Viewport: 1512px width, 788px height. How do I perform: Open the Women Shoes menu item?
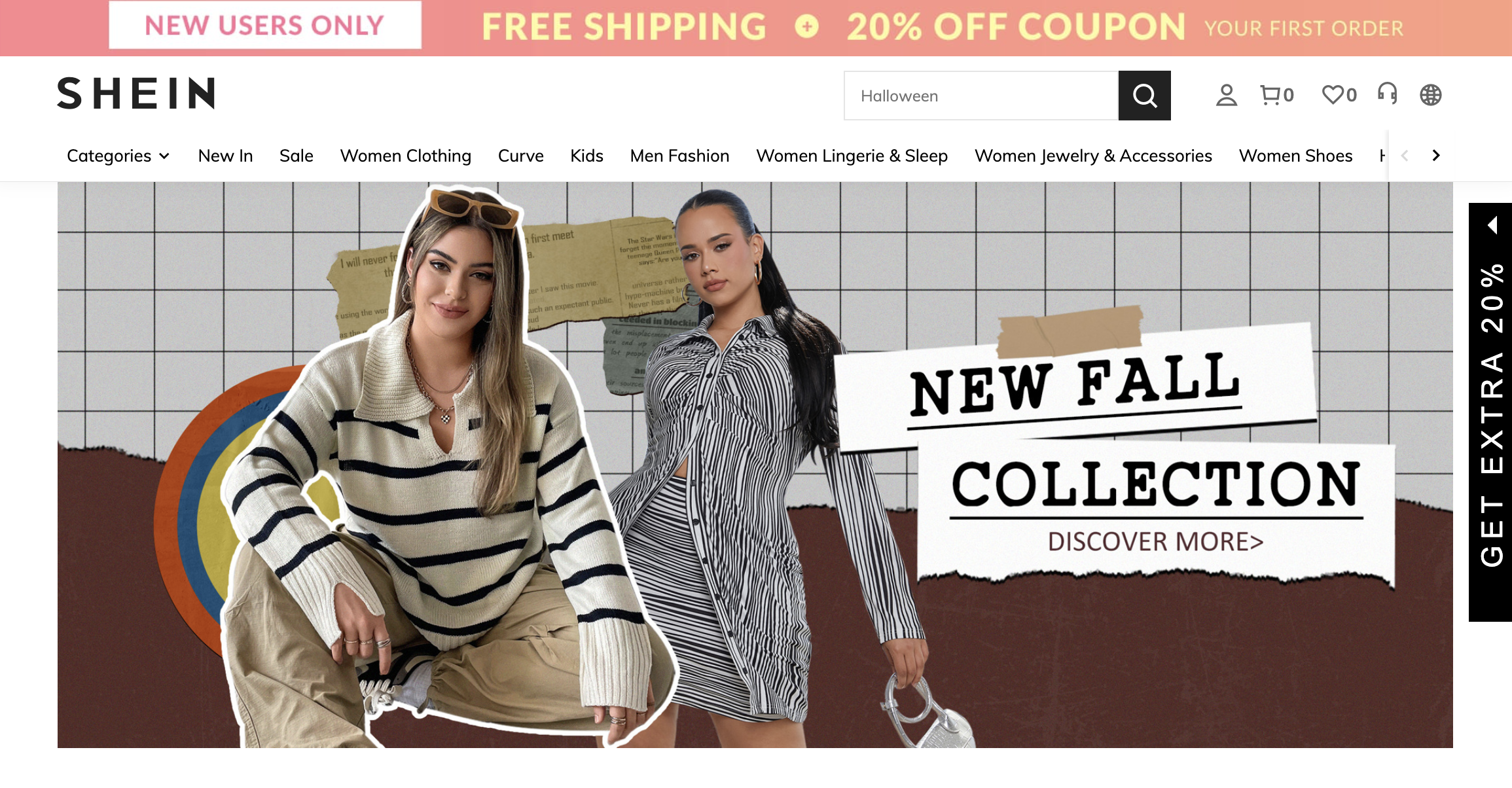1295,156
